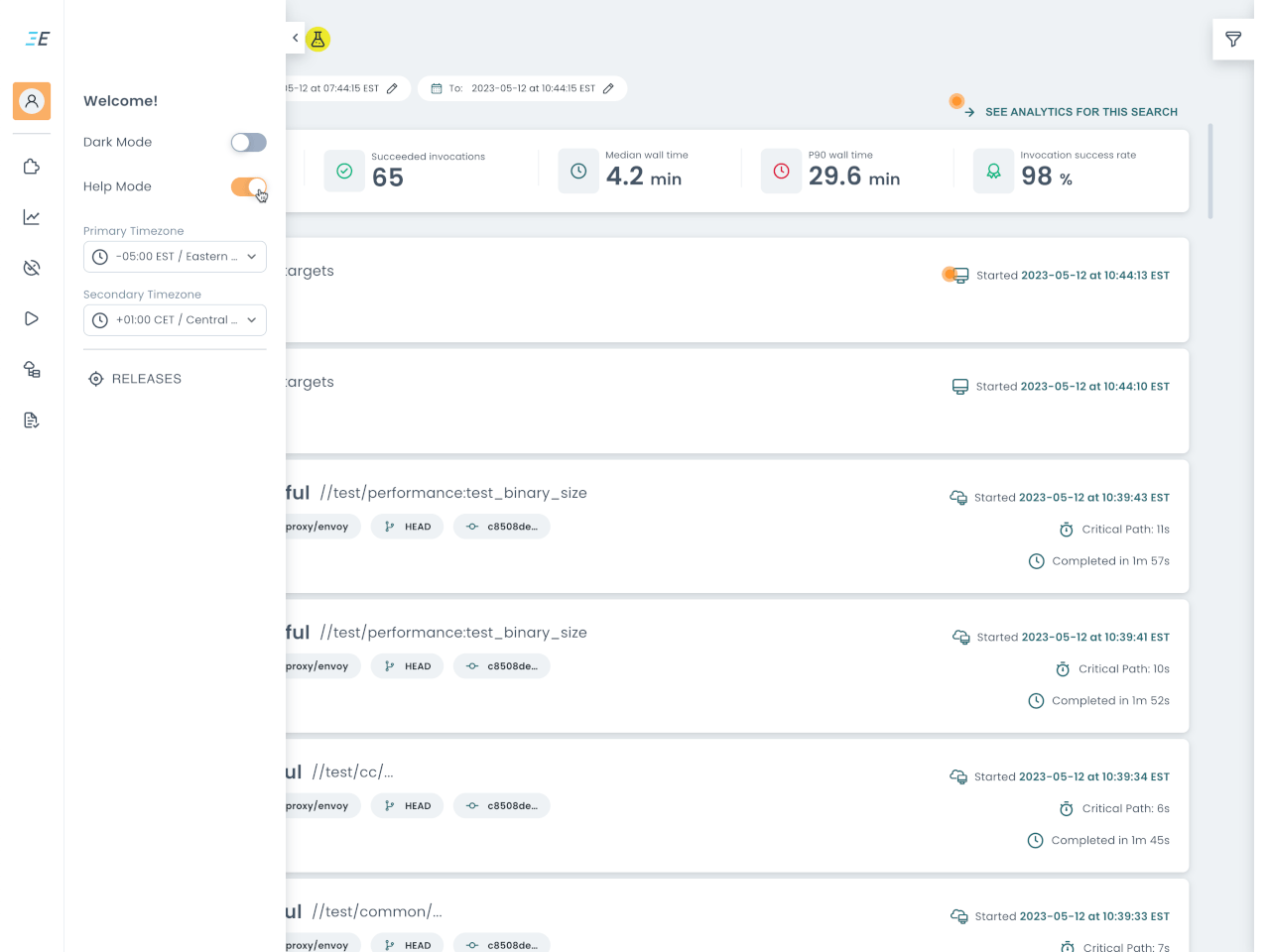Open the EngFlow logo in the sidebar
1270x952 pixels.
pos(36,38)
